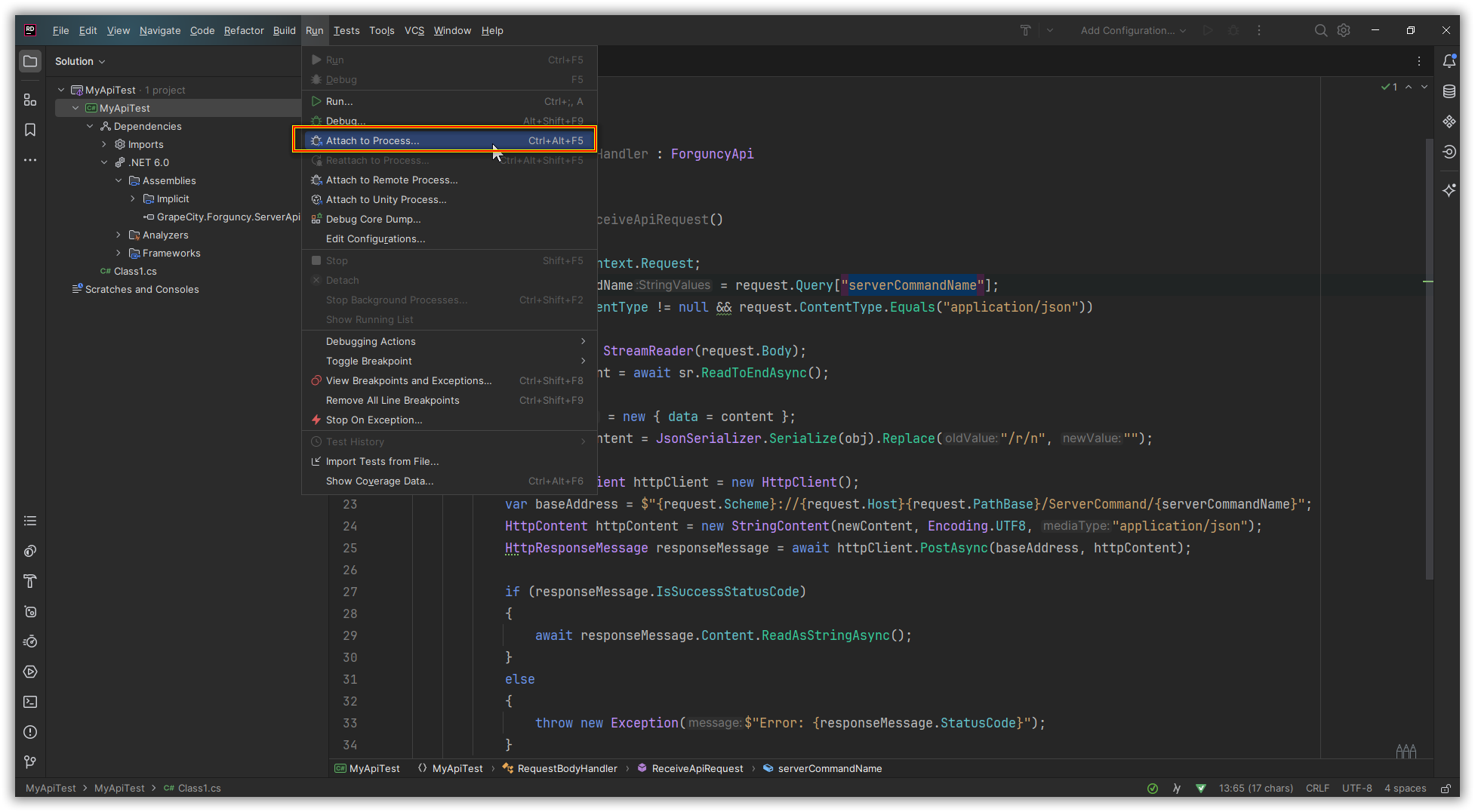
Task: Click the CRLF line separator indicator
Action: (x=1317, y=789)
